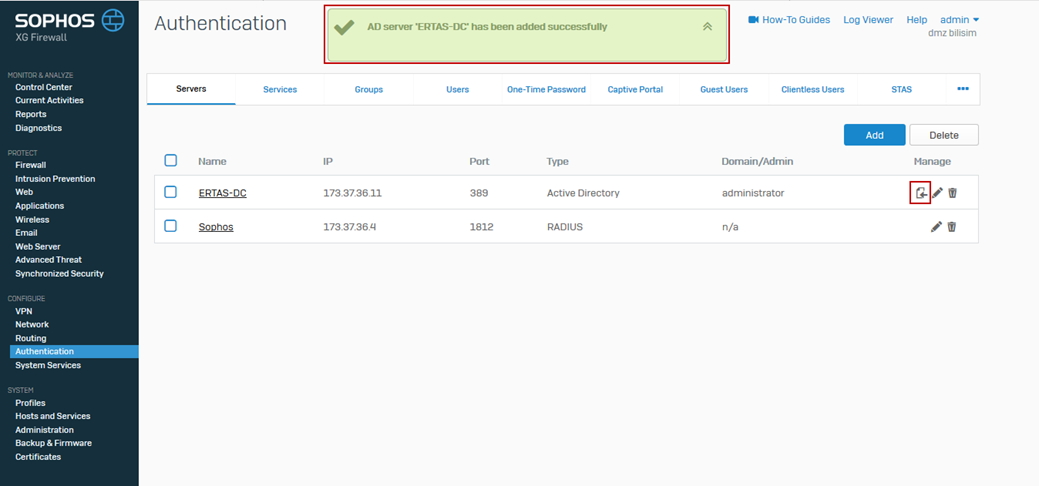This screenshot has height=486, width=1039.
Task: Open Applications in sidebar
Action: click(40, 206)
